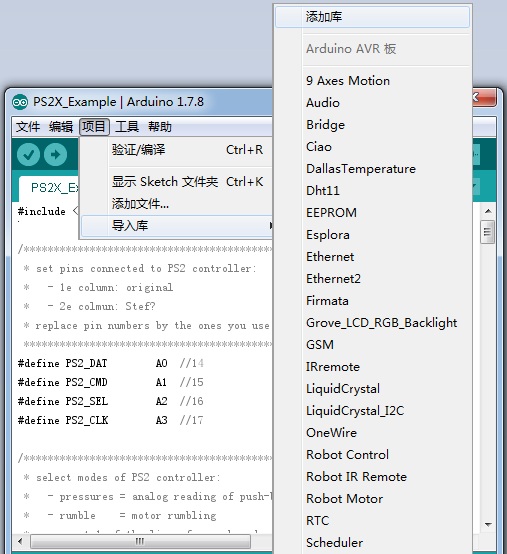Screen dimensions: 507x554
Task: Click the horizontal scrollbar left arrow
Action: point(20,541)
